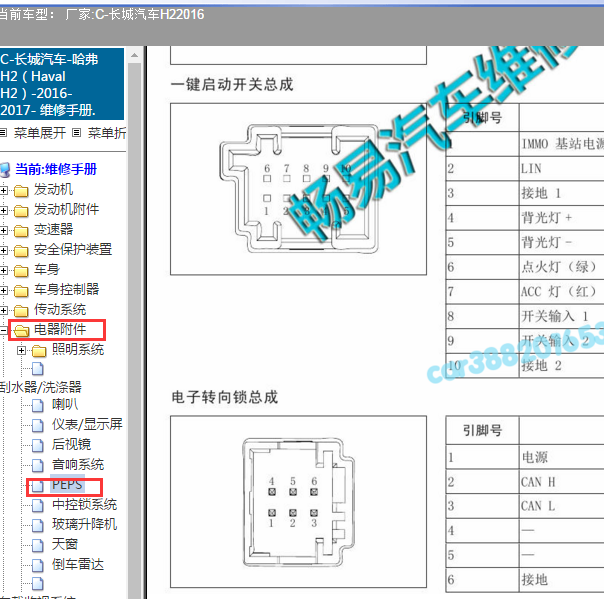Expand the 车身控制器 tree node

click(x=3, y=290)
